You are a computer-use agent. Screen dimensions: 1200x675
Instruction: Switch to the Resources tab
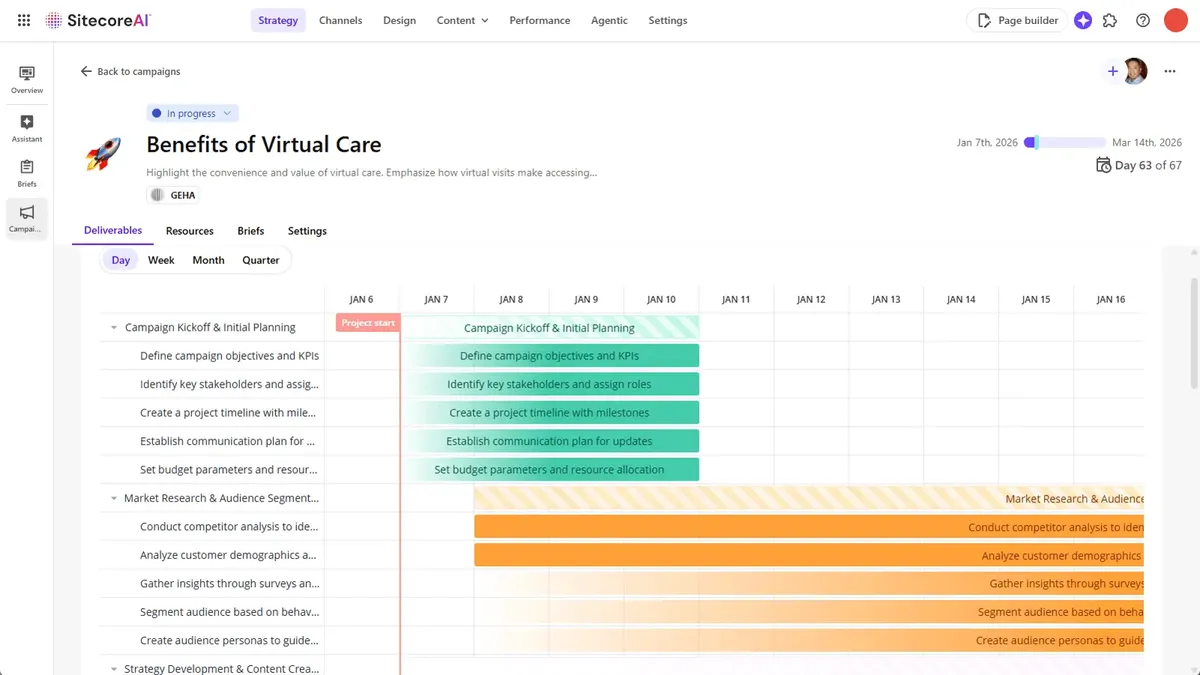pyautogui.click(x=189, y=230)
